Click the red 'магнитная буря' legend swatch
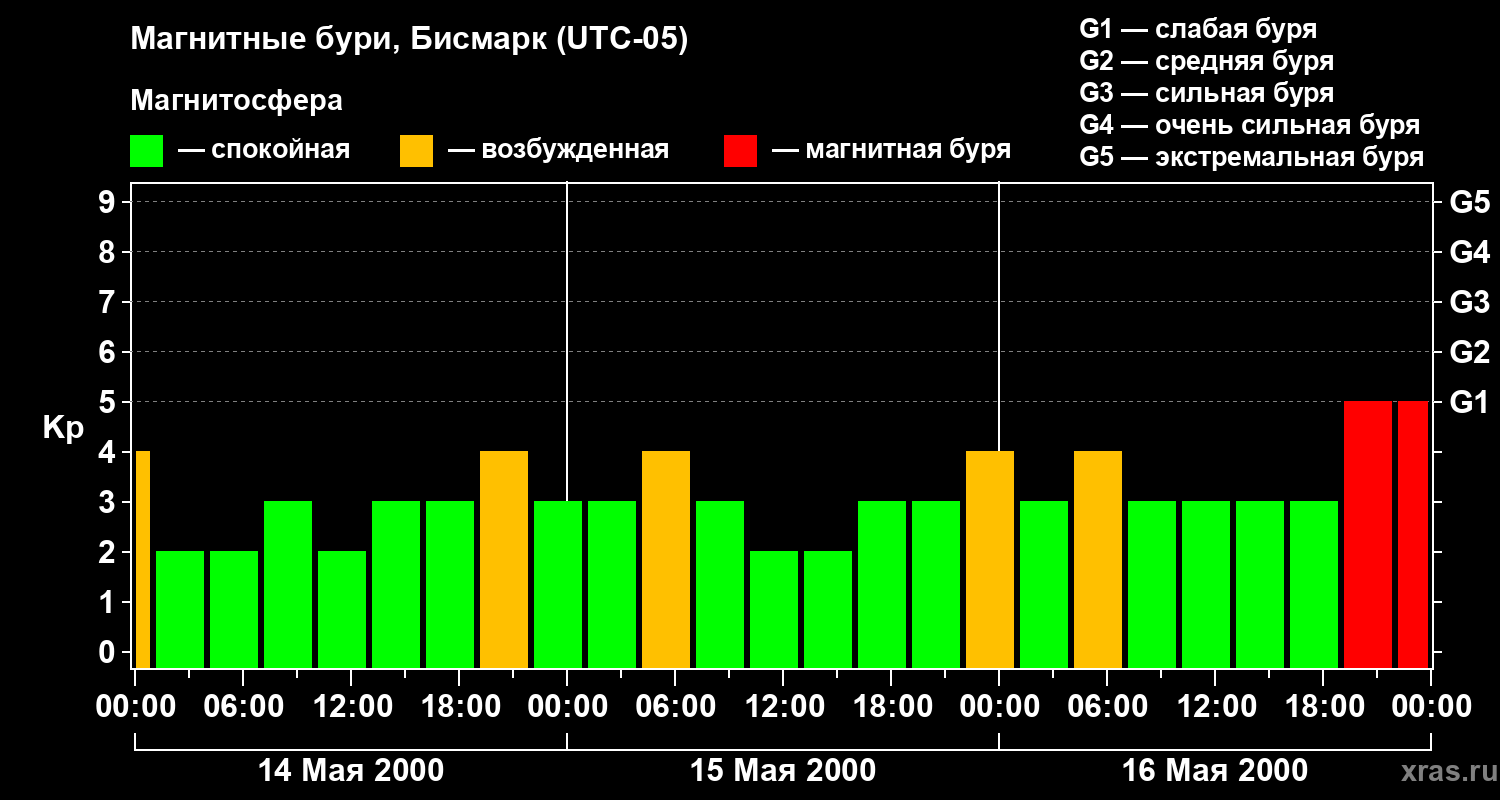The height and width of the screenshot is (800, 1500). [740, 151]
